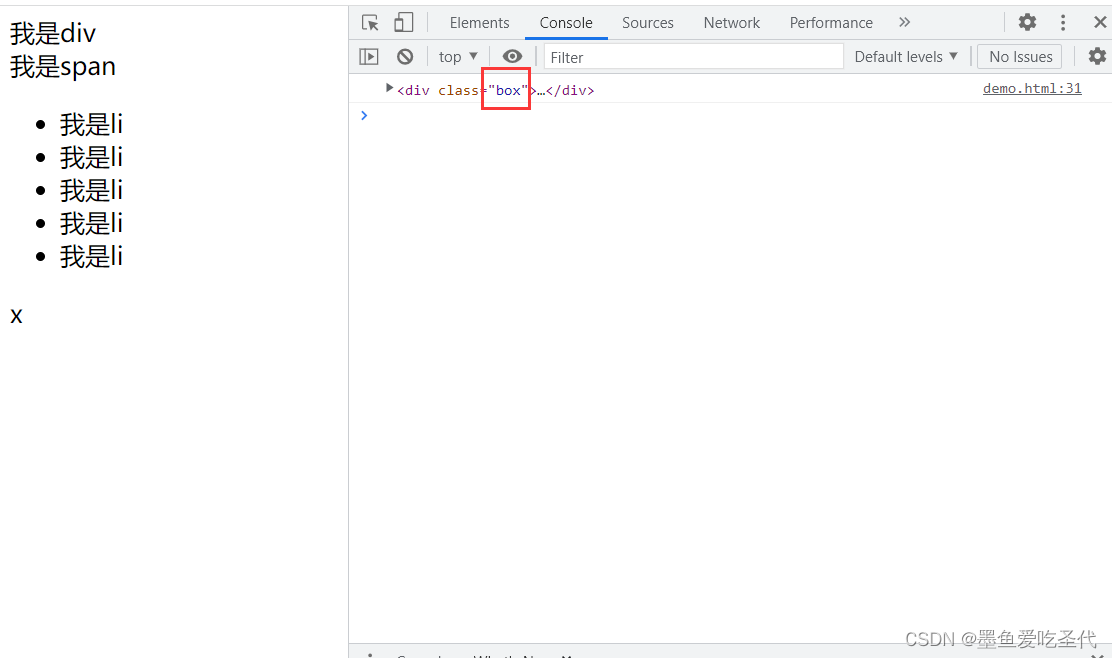Click the 我是span text

click(62, 67)
